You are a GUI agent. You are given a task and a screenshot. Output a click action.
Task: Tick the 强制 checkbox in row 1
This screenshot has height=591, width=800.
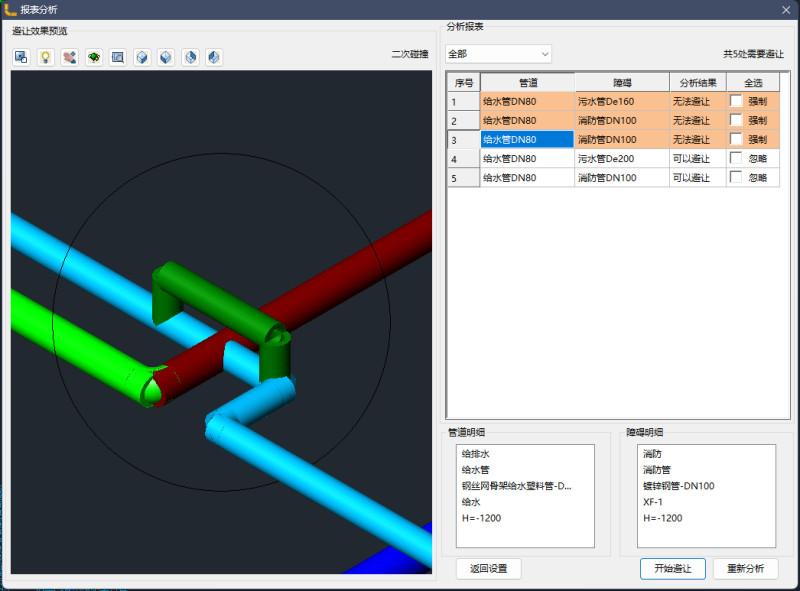736,101
